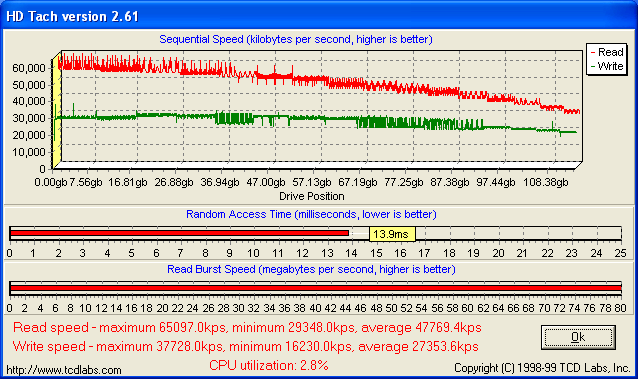Click the 47.00gb drive position label
Screen dimensions: 638x384
tap(266, 182)
